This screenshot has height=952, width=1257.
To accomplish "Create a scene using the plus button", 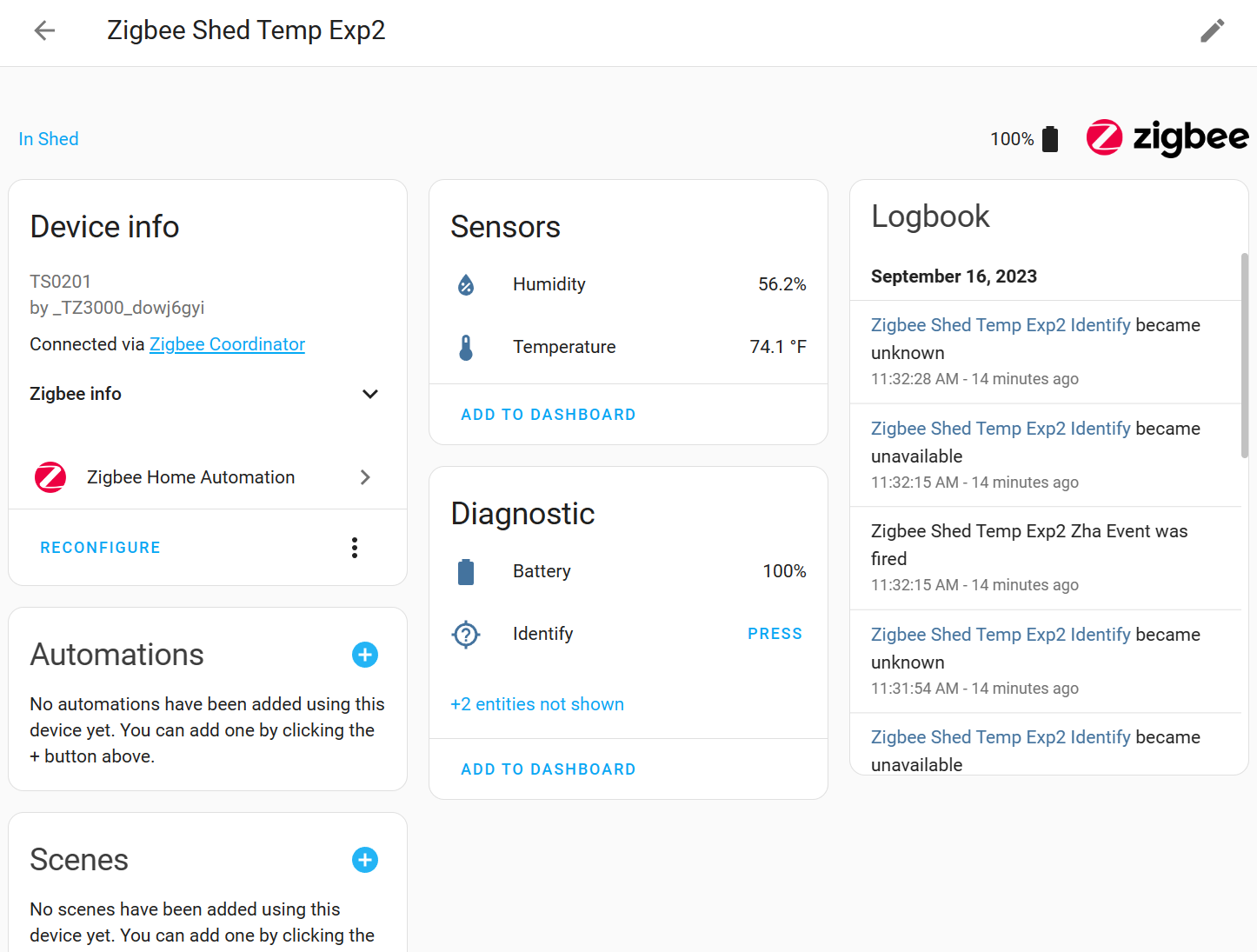I will point(364,860).
